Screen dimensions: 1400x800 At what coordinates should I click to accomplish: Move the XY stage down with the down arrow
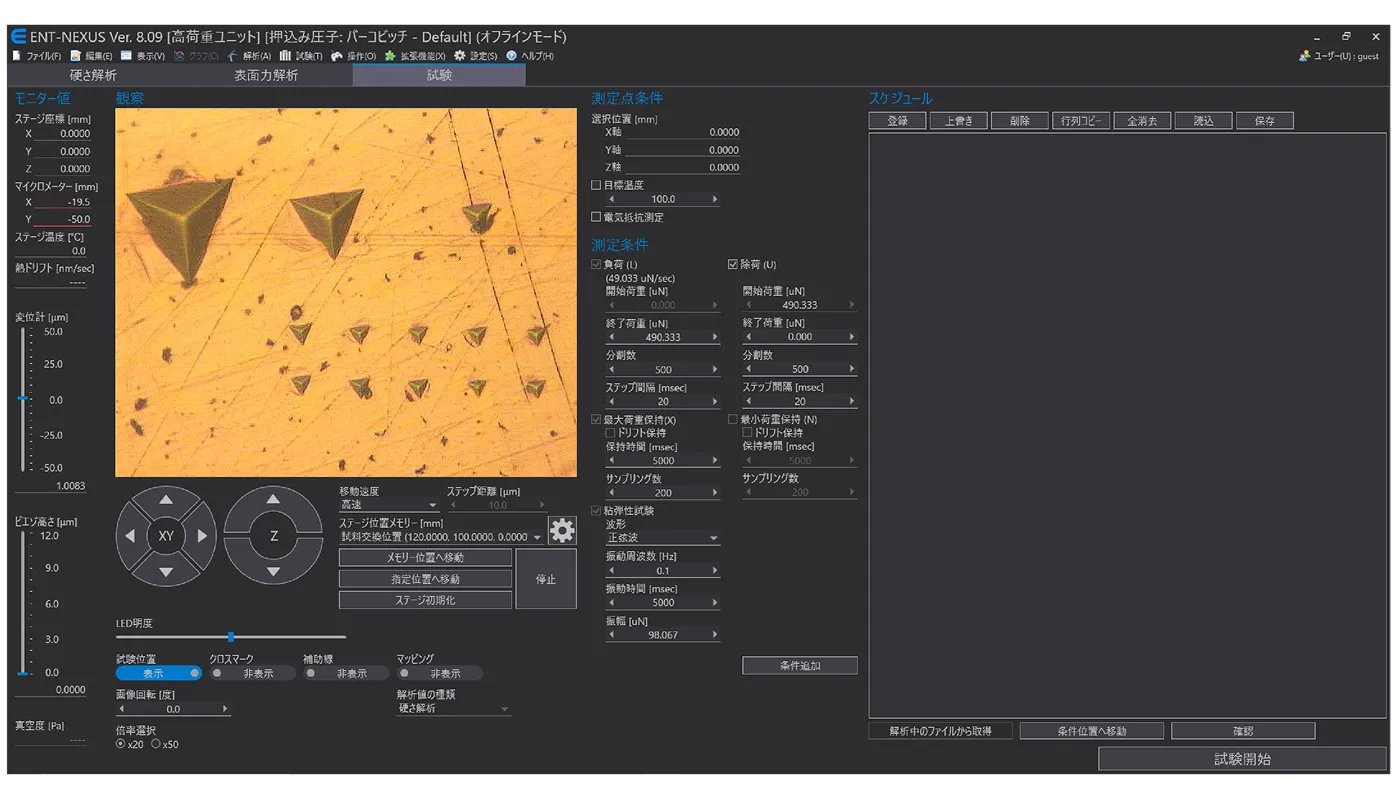pyautogui.click(x=166, y=572)
